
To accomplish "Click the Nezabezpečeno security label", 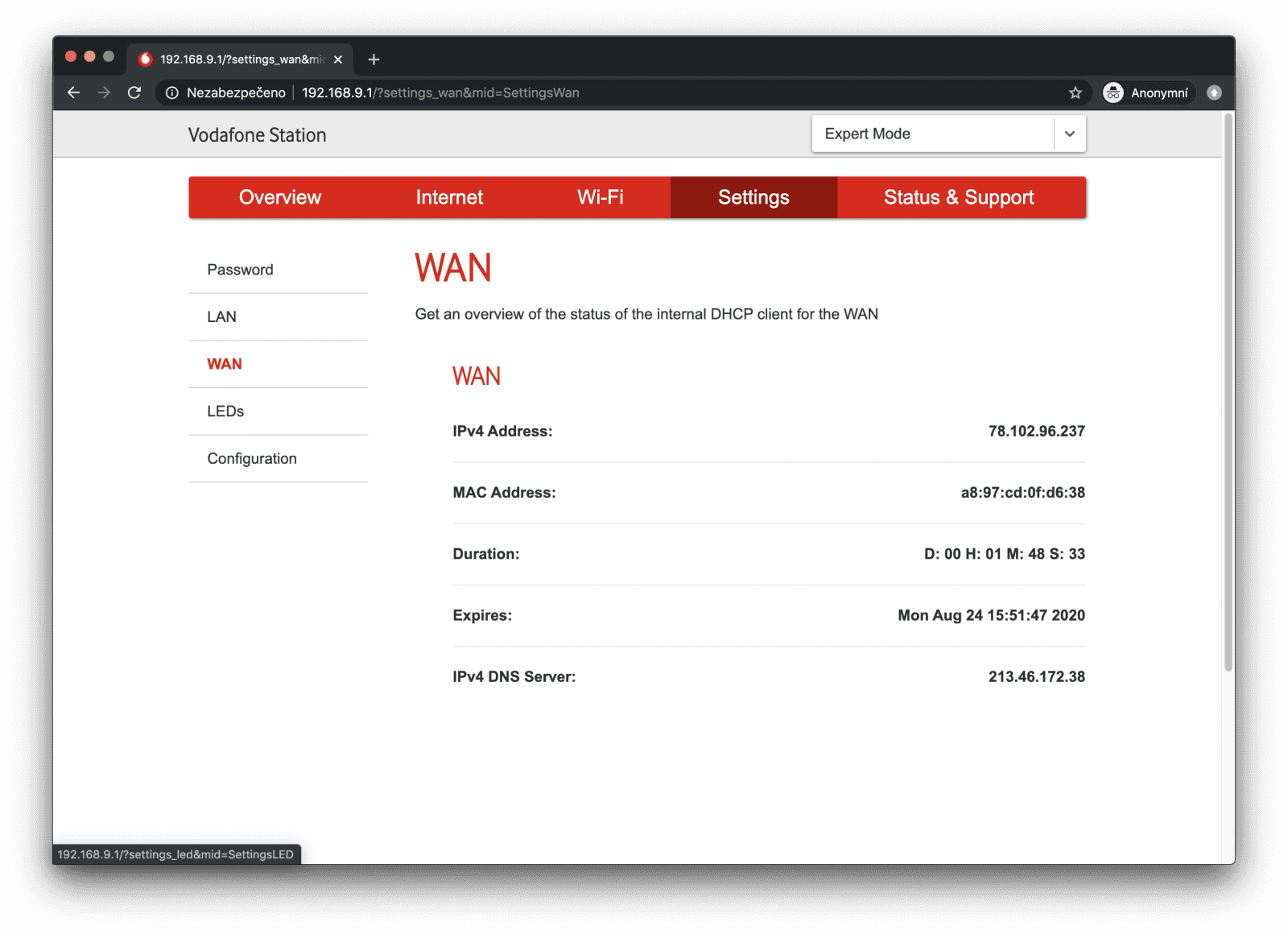I will (x=236, y=93).
